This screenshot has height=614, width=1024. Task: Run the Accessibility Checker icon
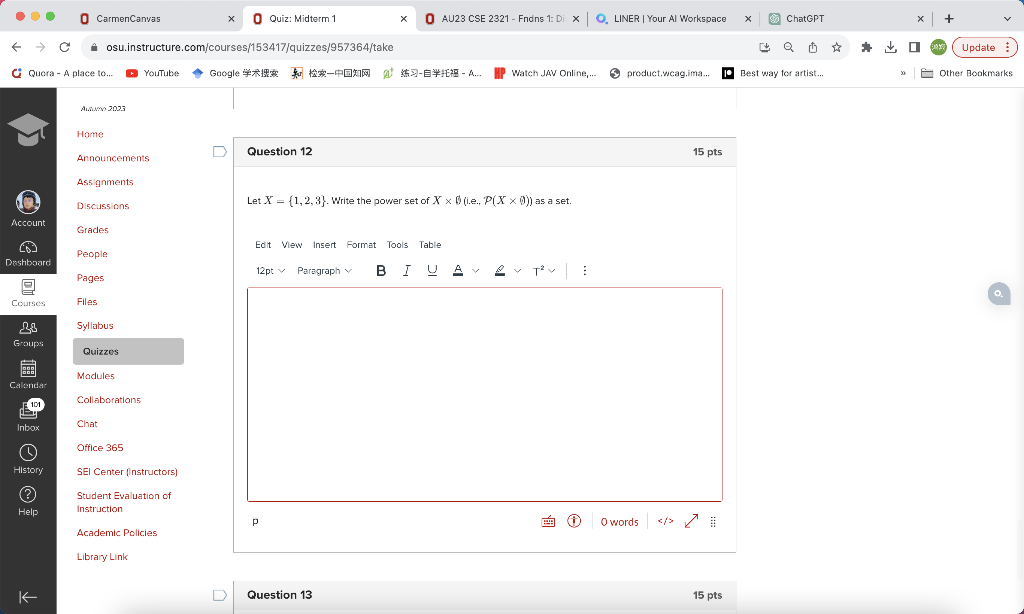[573, 521]
